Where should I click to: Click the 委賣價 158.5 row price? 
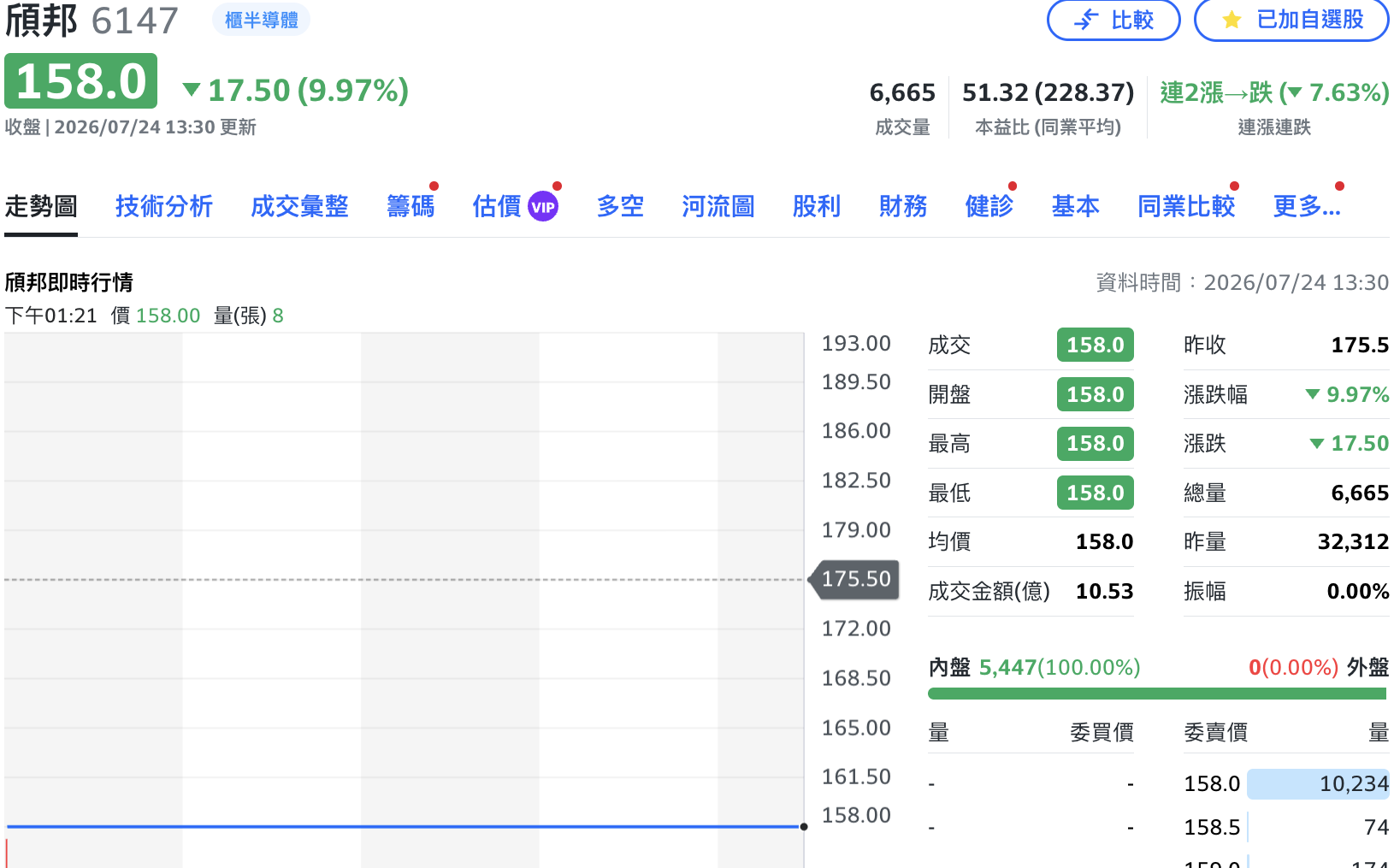tap(1212, 827)
